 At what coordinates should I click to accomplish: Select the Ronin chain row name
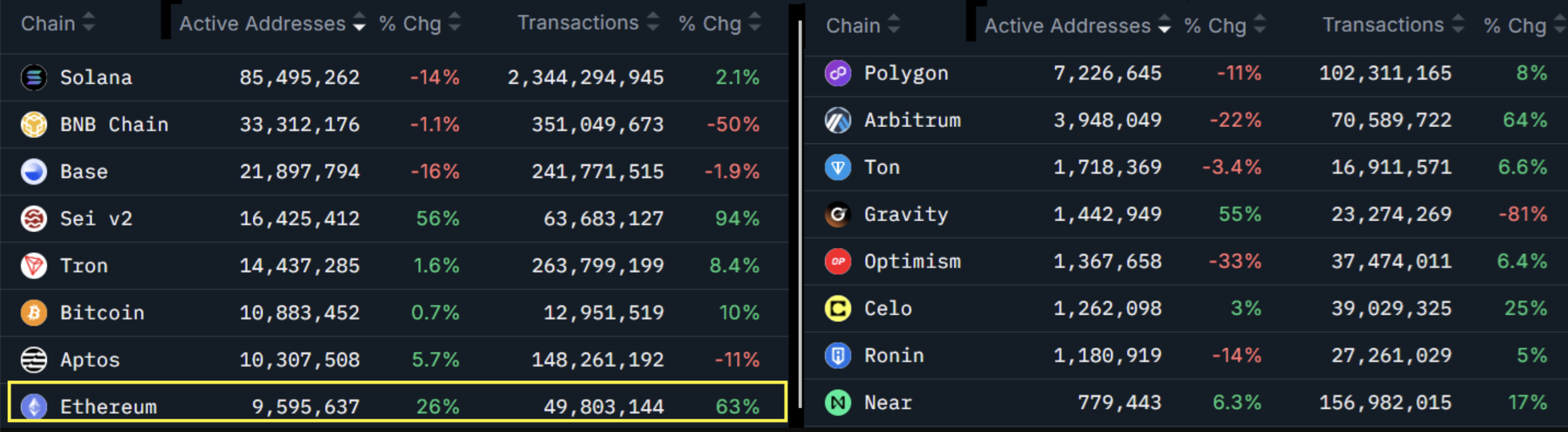pyautogui.click(x=894, y=355)
